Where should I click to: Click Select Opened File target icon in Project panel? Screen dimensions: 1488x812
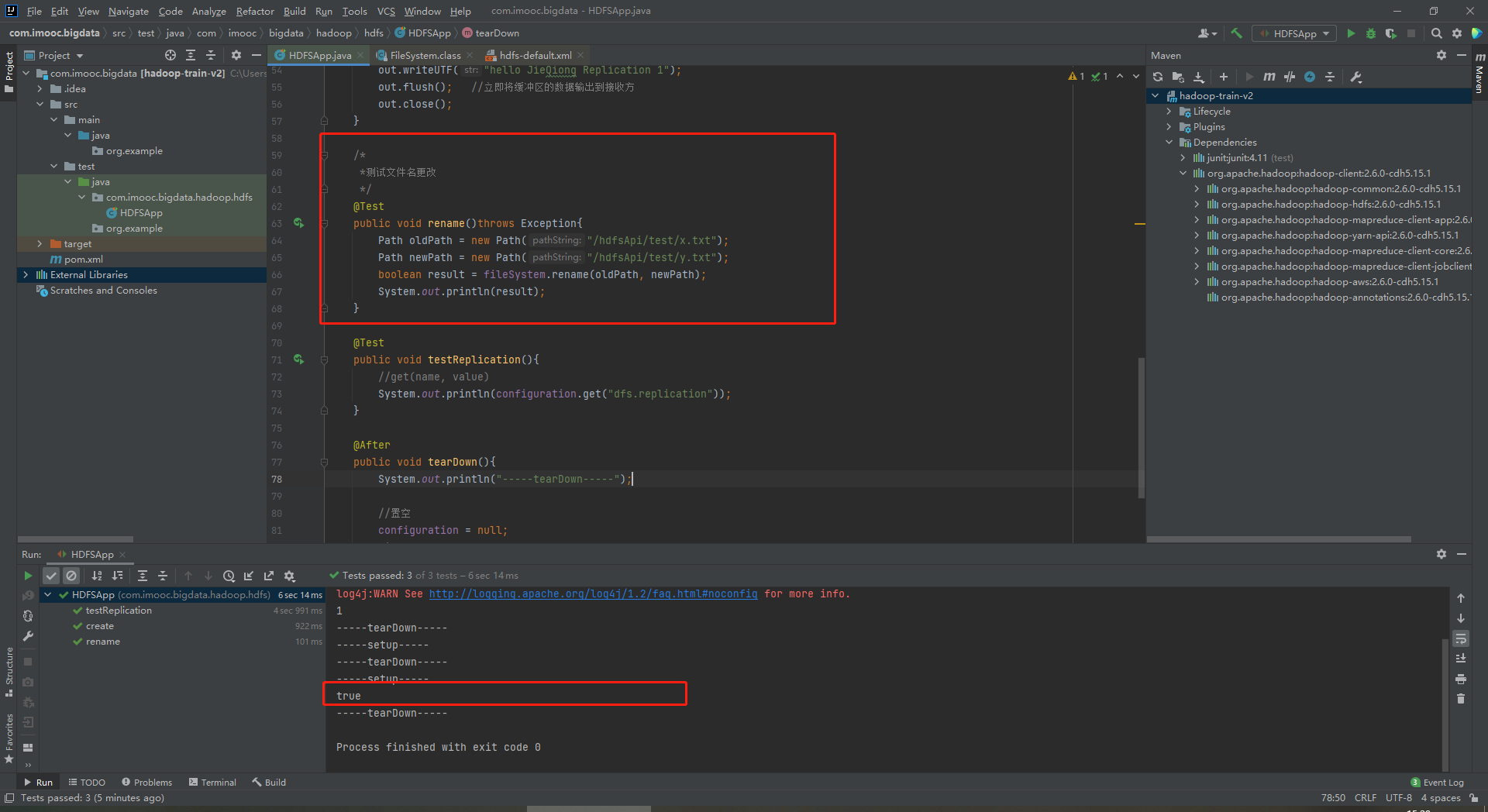(x=170, y=55)
